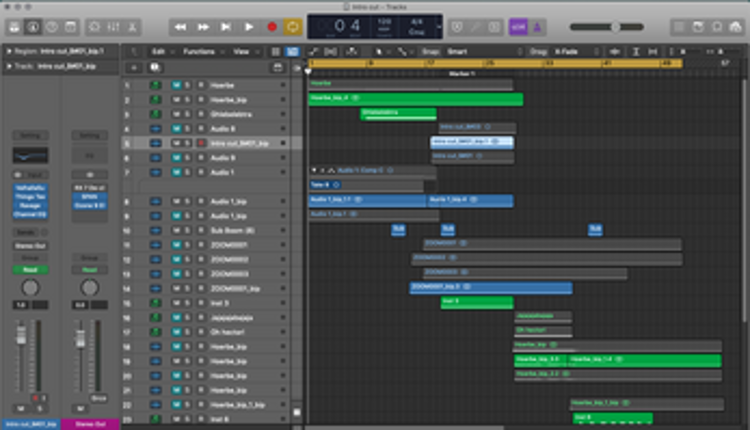
Task: Click the Rewind transport button
Action: point(180,27)
